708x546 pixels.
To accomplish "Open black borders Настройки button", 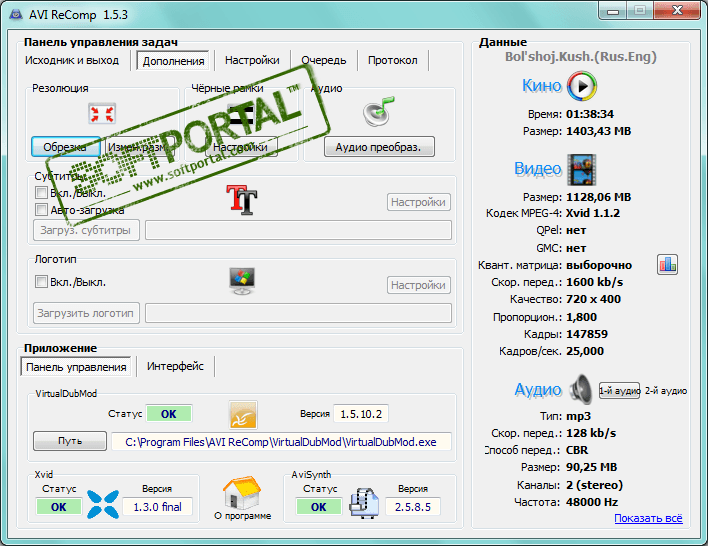I will (x=241, y=147).
